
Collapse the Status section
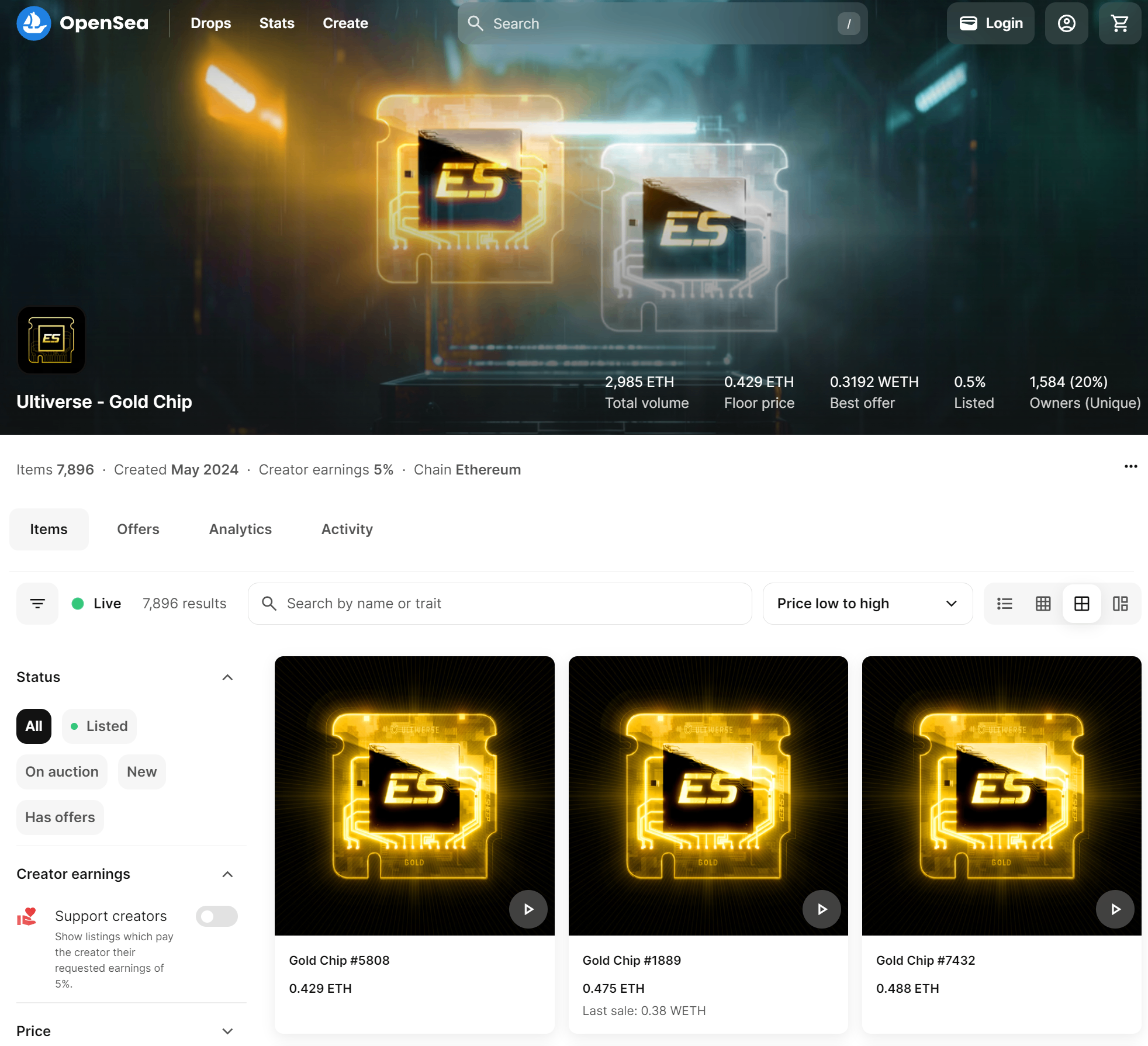[x=228, y=677]
